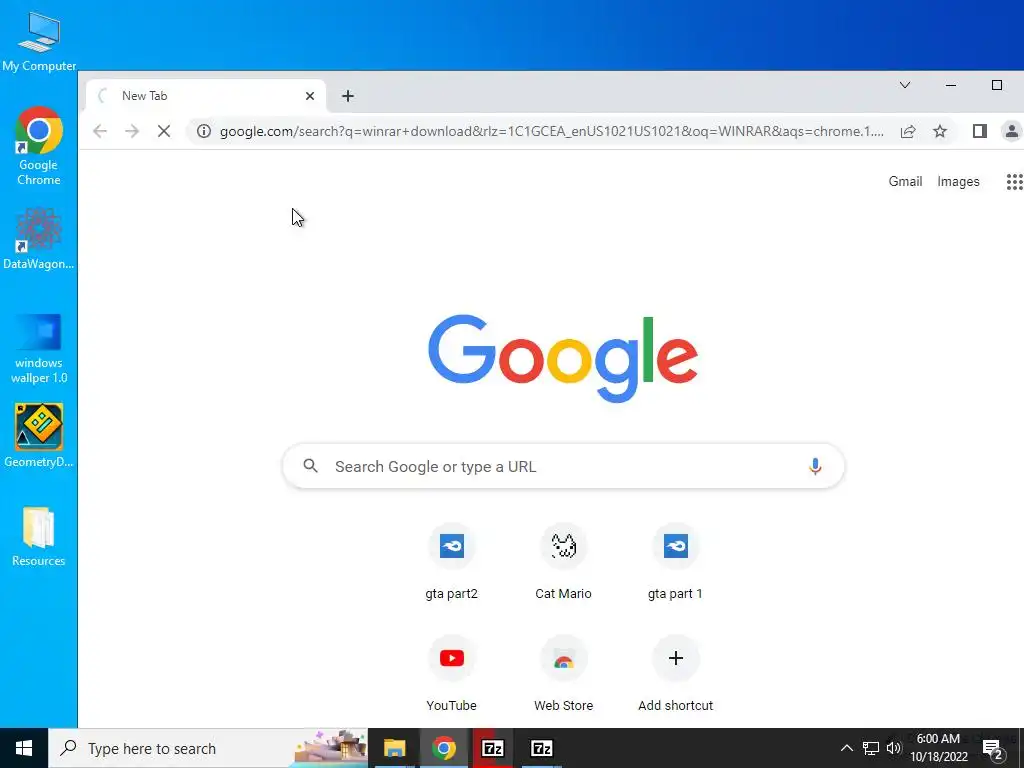Maximize the Chrome window
The height and width of the screenshot is (768, 1024).
(997, 85)
